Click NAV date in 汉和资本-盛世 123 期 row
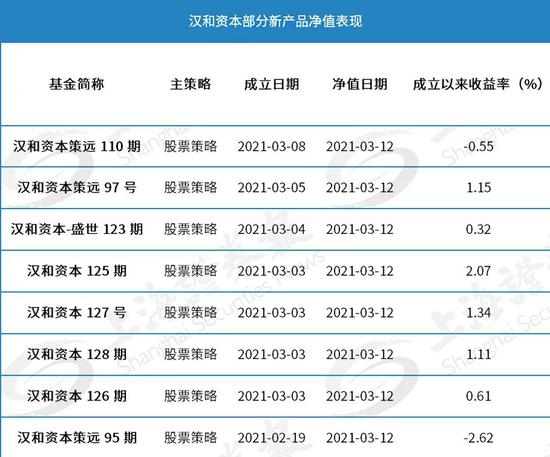This screenshot has height=457, width=550. click(x=360, y=229)
